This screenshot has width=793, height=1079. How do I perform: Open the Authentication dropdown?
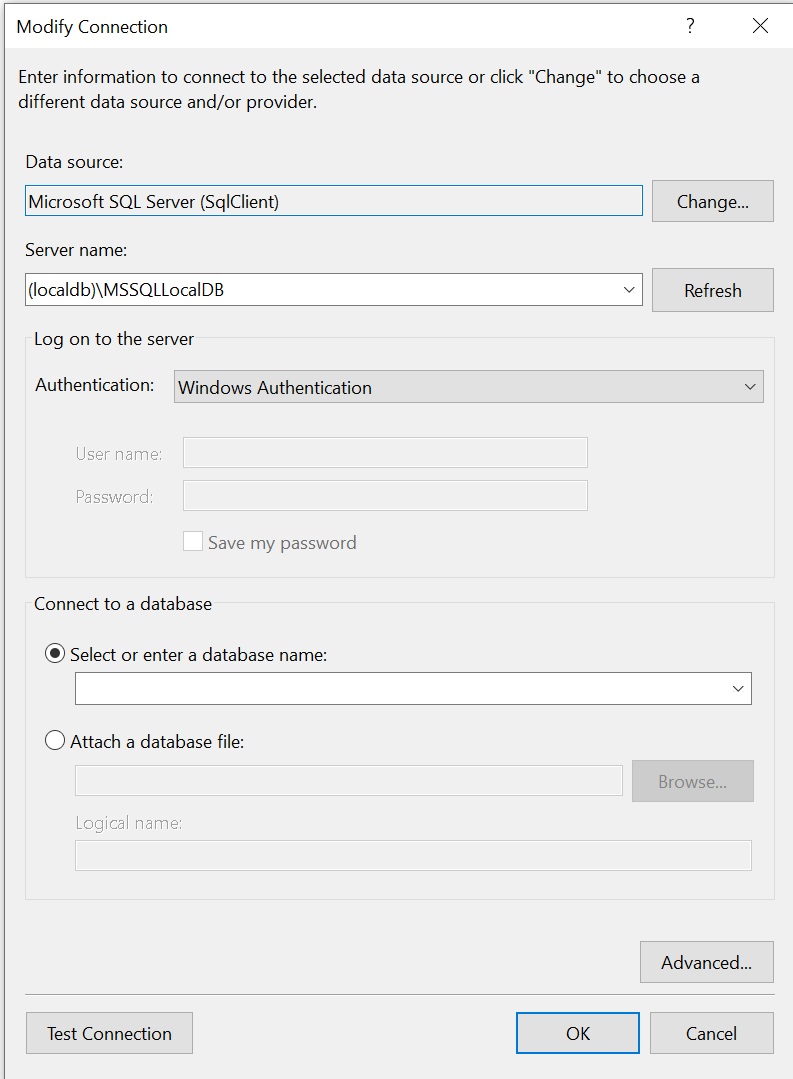pyautogui.click(x=750, y=387)
